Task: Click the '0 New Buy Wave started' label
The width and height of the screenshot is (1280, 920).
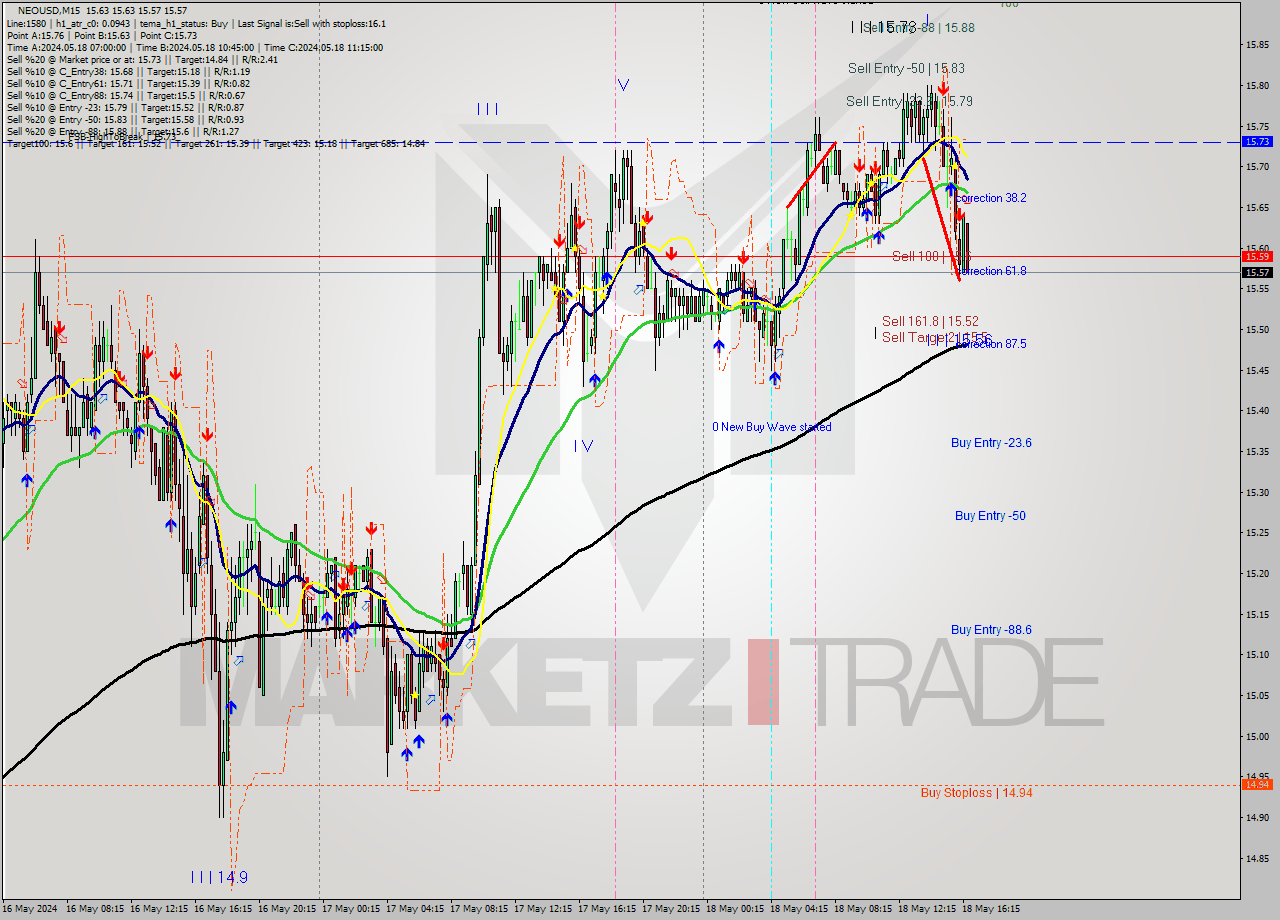Action: coord(771,427)
